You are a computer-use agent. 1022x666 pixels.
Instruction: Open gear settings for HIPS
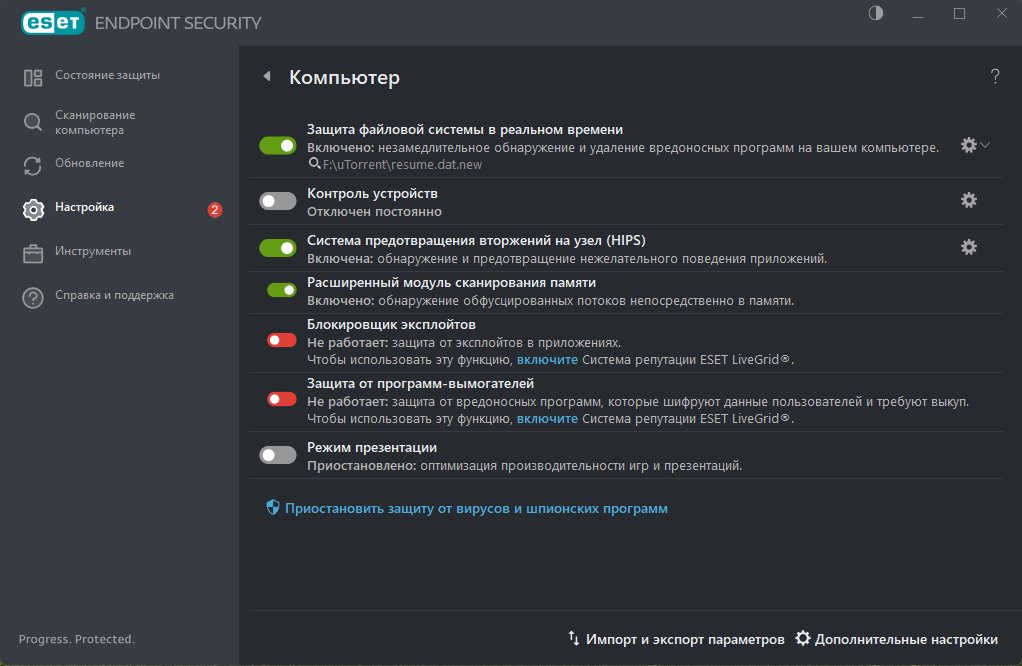pos(968,247)
